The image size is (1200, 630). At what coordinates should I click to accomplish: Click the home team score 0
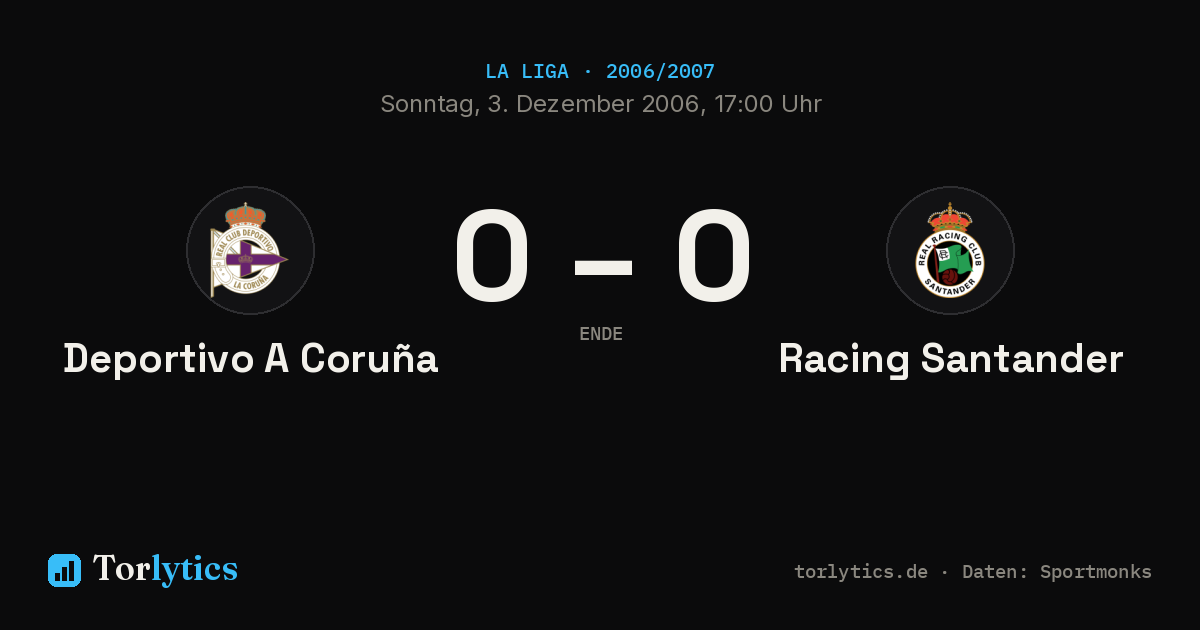(x=491, y=257)
